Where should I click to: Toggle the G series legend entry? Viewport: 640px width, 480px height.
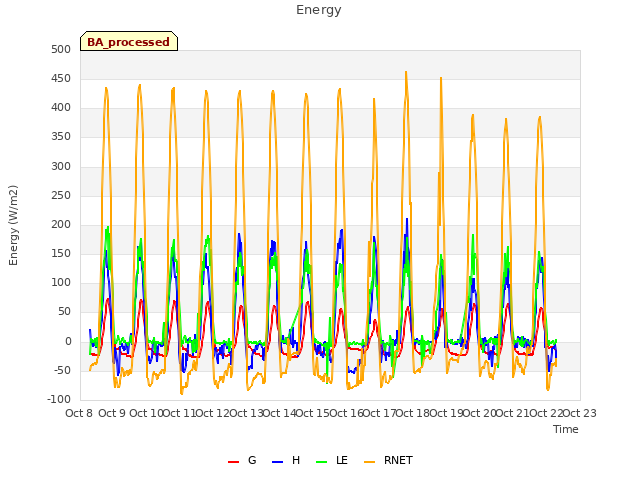pos(242,460)
